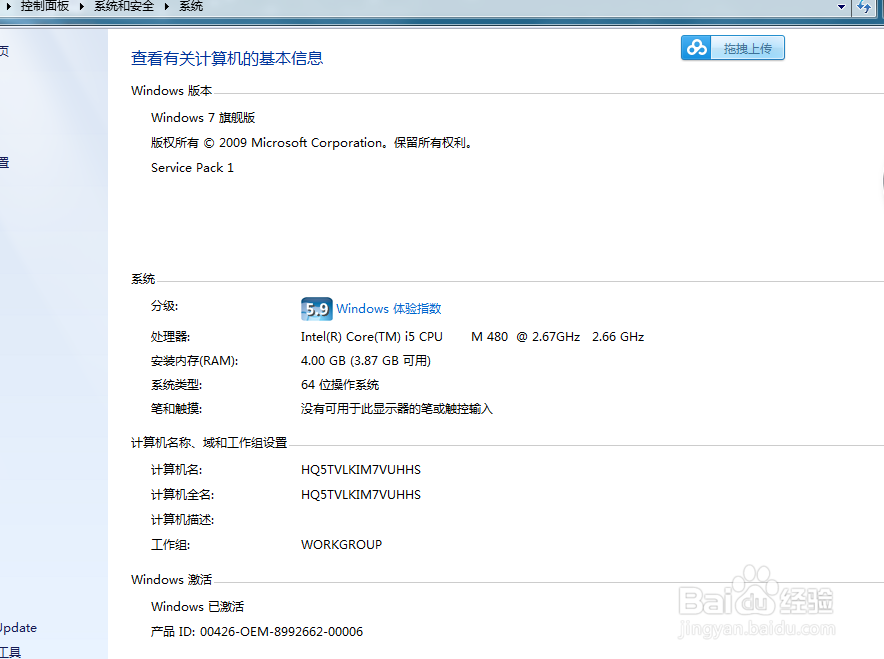Click the Intel Core i5 processor value
This screenshot has width=884, height=659.
pos(472,337)
